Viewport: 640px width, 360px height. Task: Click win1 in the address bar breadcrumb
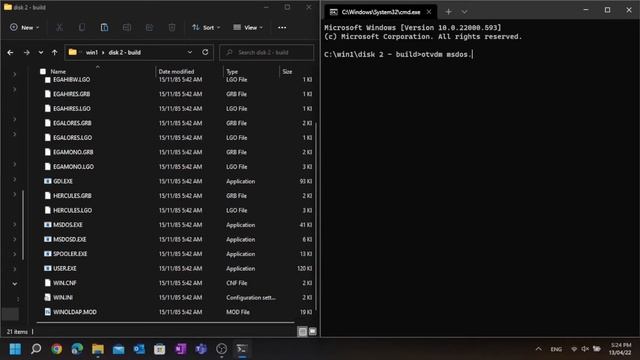(92, 52)
